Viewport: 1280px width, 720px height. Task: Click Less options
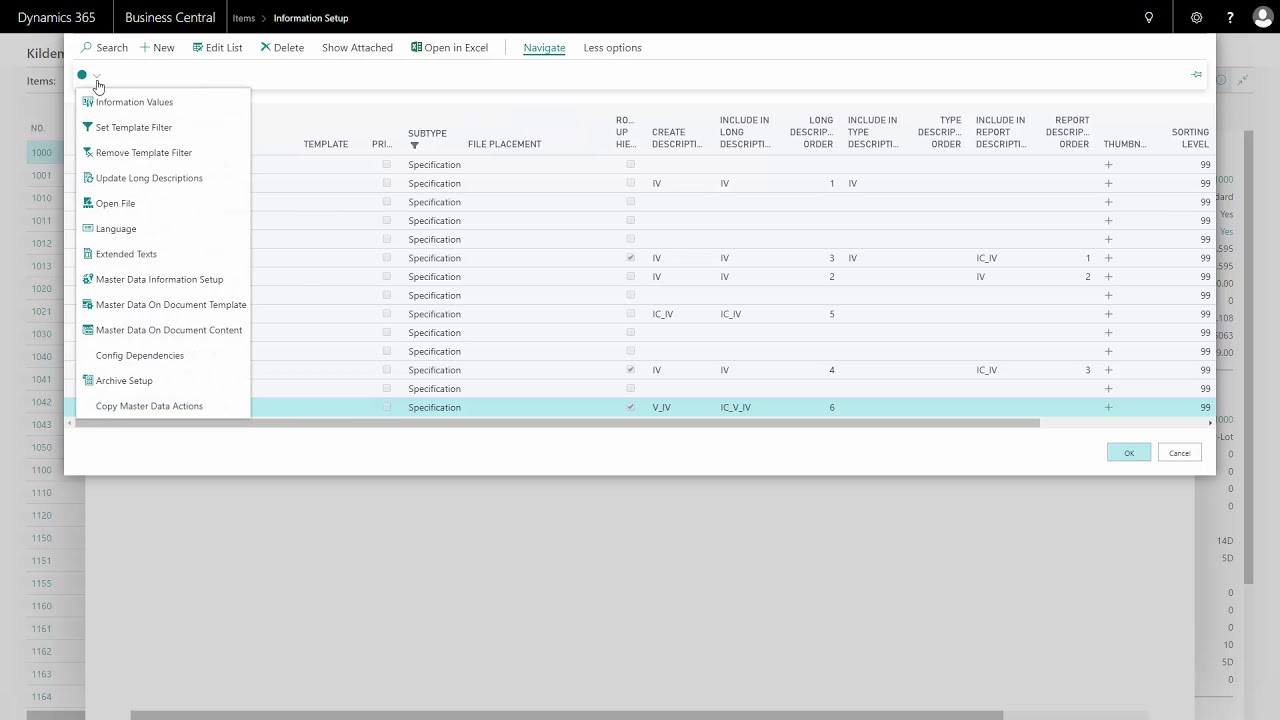(613, 48)
